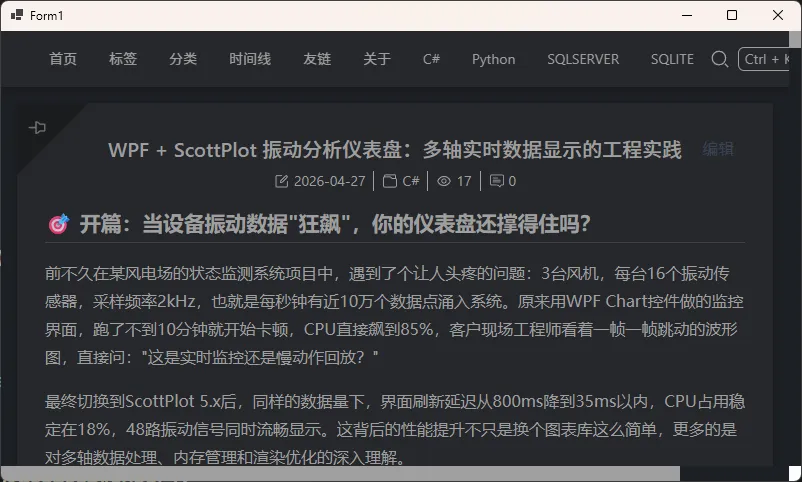
Task: Click the edit-date icon beside 2026-04-27
Action: point(281,181)
